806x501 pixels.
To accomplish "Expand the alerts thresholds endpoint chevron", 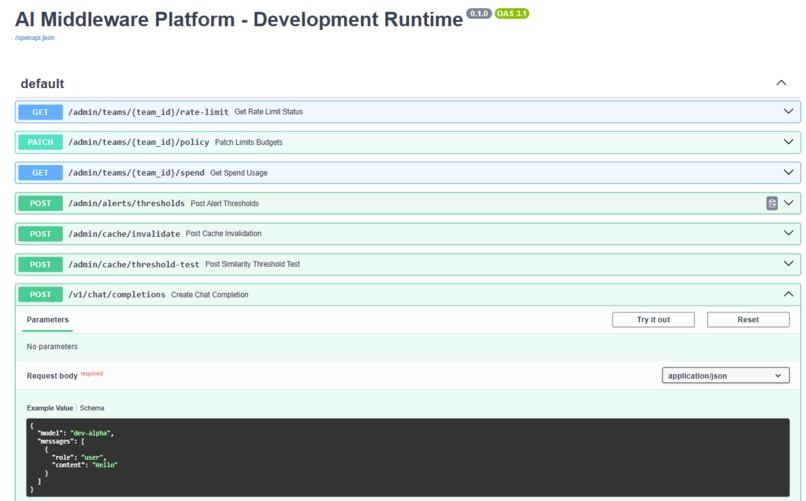I will 788,203.
